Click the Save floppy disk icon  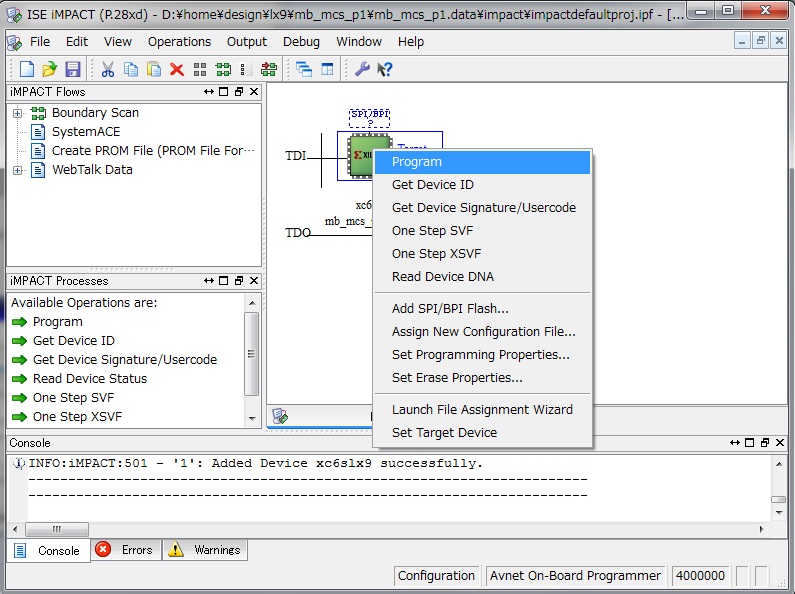tap(73, 69)
